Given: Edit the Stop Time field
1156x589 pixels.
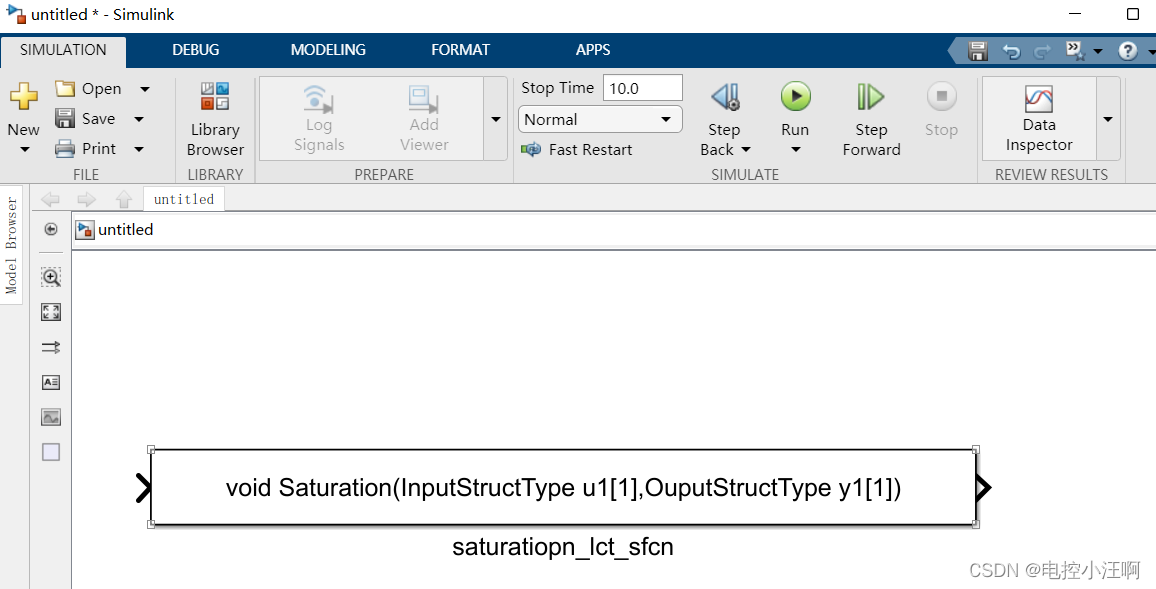Looking at the screenshot, I should (642, 87).
